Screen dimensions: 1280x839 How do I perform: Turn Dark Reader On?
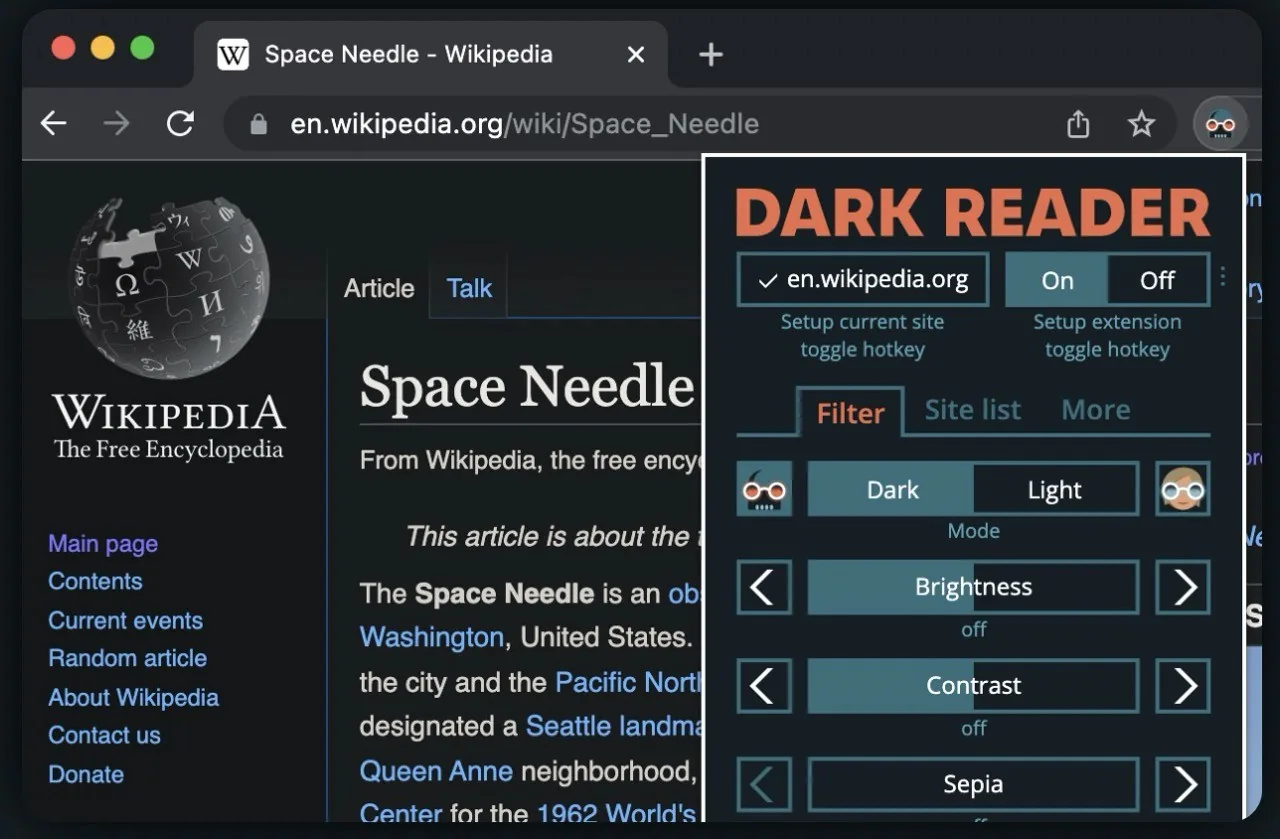click(x=1057, y=280)
